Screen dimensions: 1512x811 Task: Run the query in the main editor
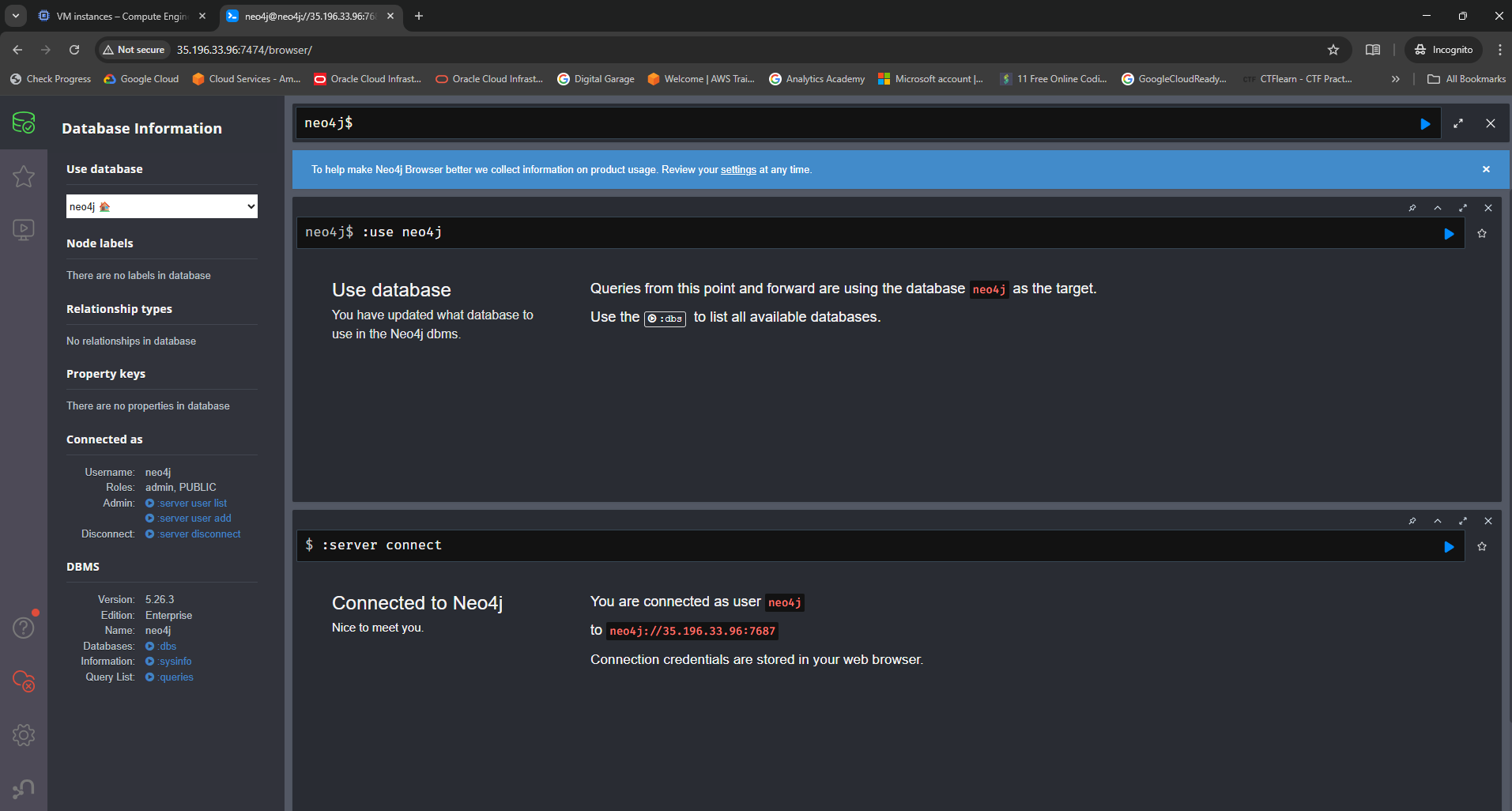tap(1425, 124)
